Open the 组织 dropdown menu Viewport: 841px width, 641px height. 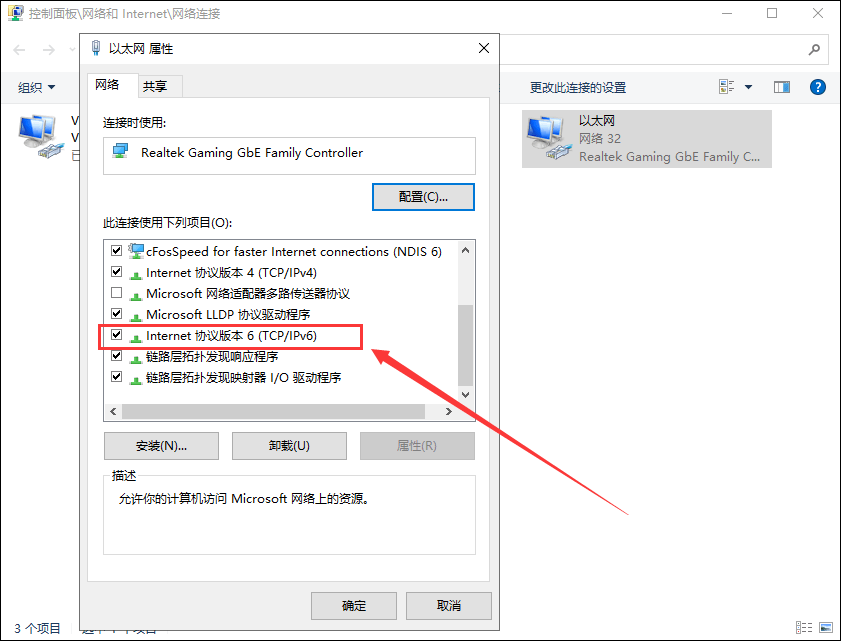click(x=36, y=87)
